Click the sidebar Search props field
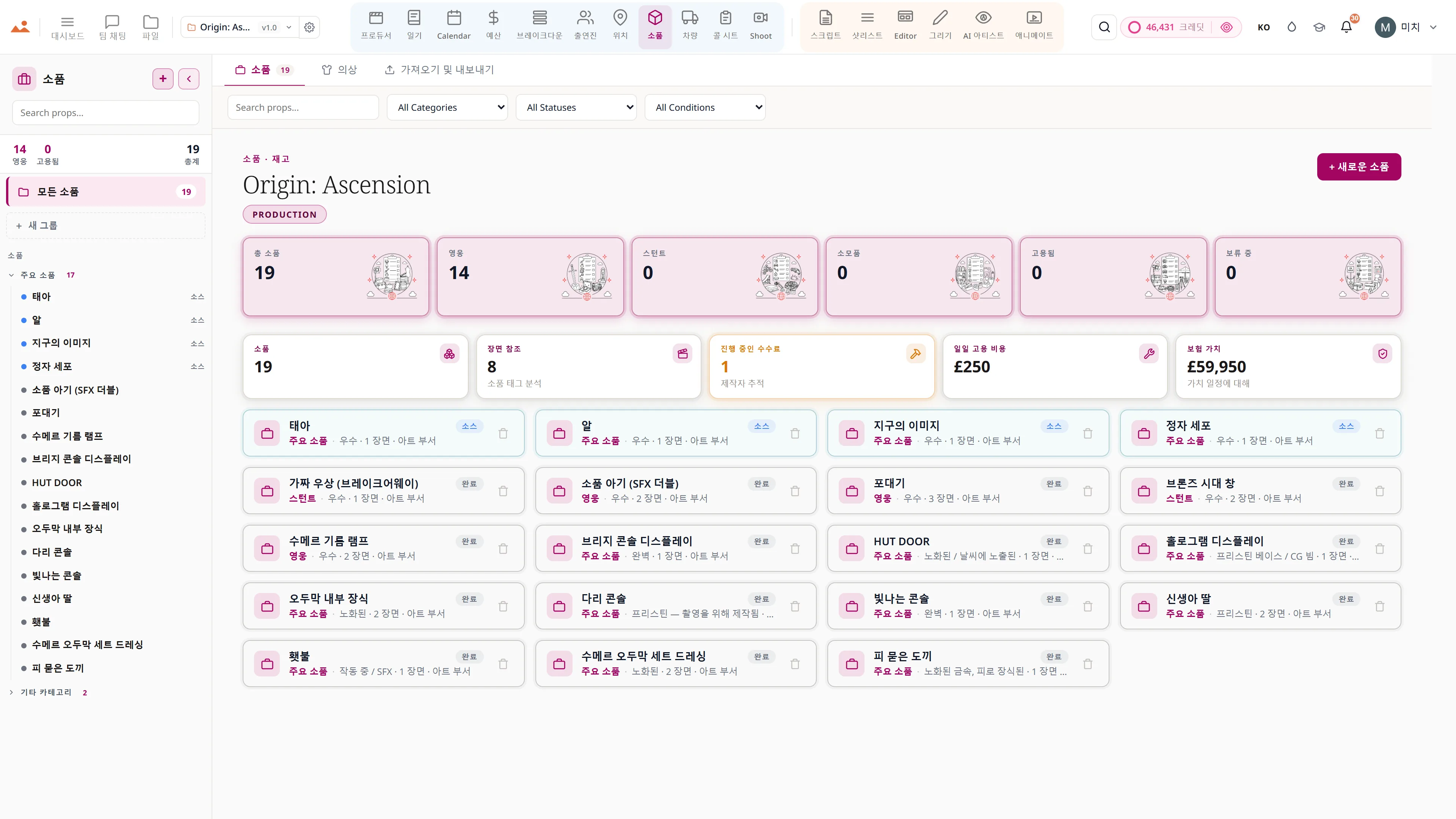The width and height of the screenshot is (1456, 819). click(106, 113)
